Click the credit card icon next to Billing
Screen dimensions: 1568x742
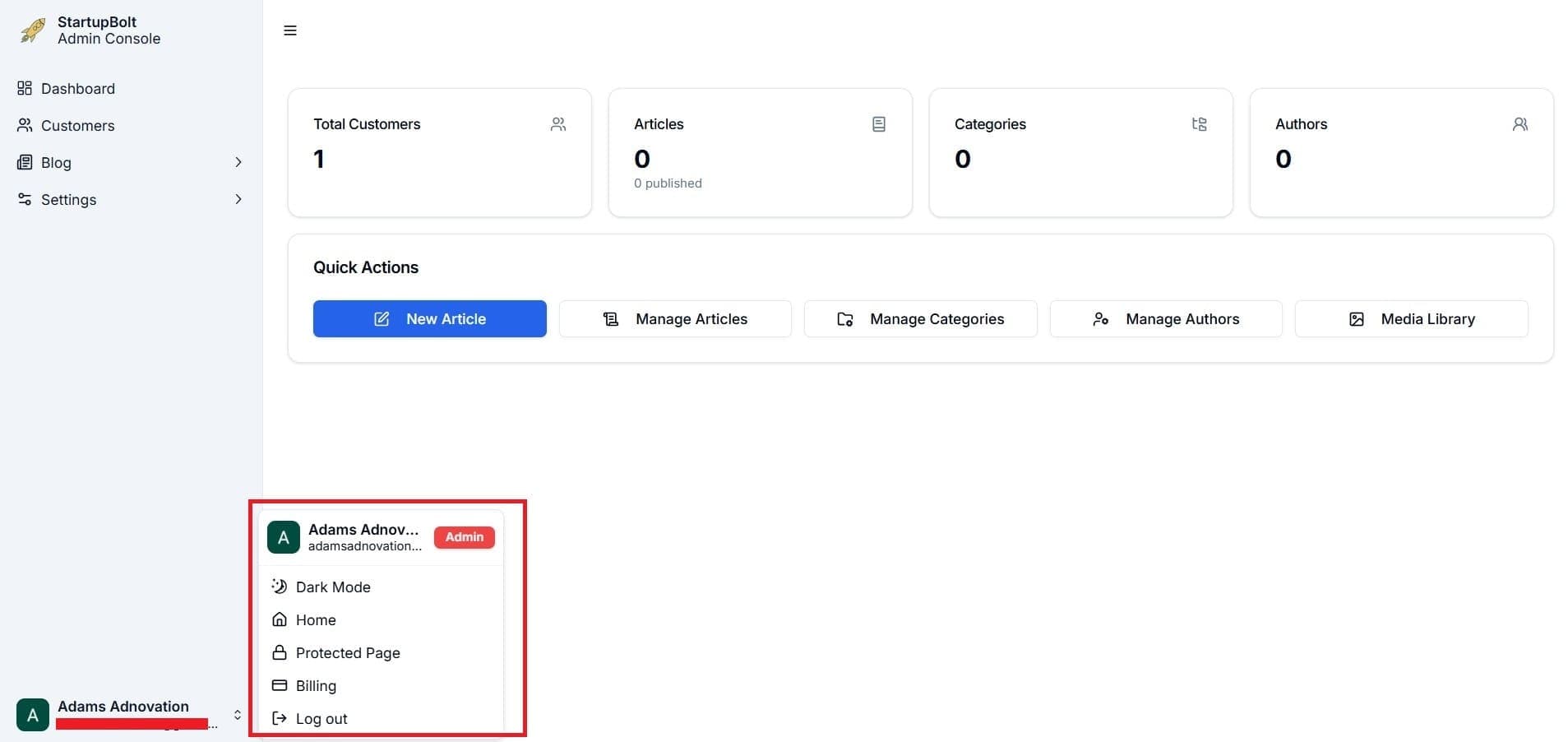tap(280, 685)
